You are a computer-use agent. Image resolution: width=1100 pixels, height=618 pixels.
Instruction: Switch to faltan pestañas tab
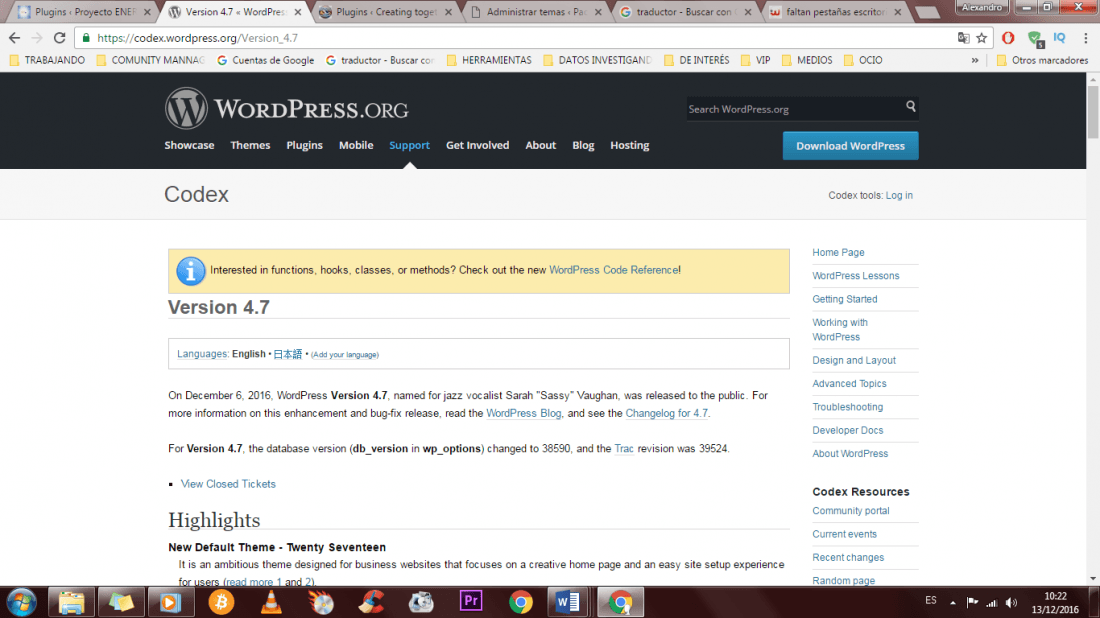835,12
